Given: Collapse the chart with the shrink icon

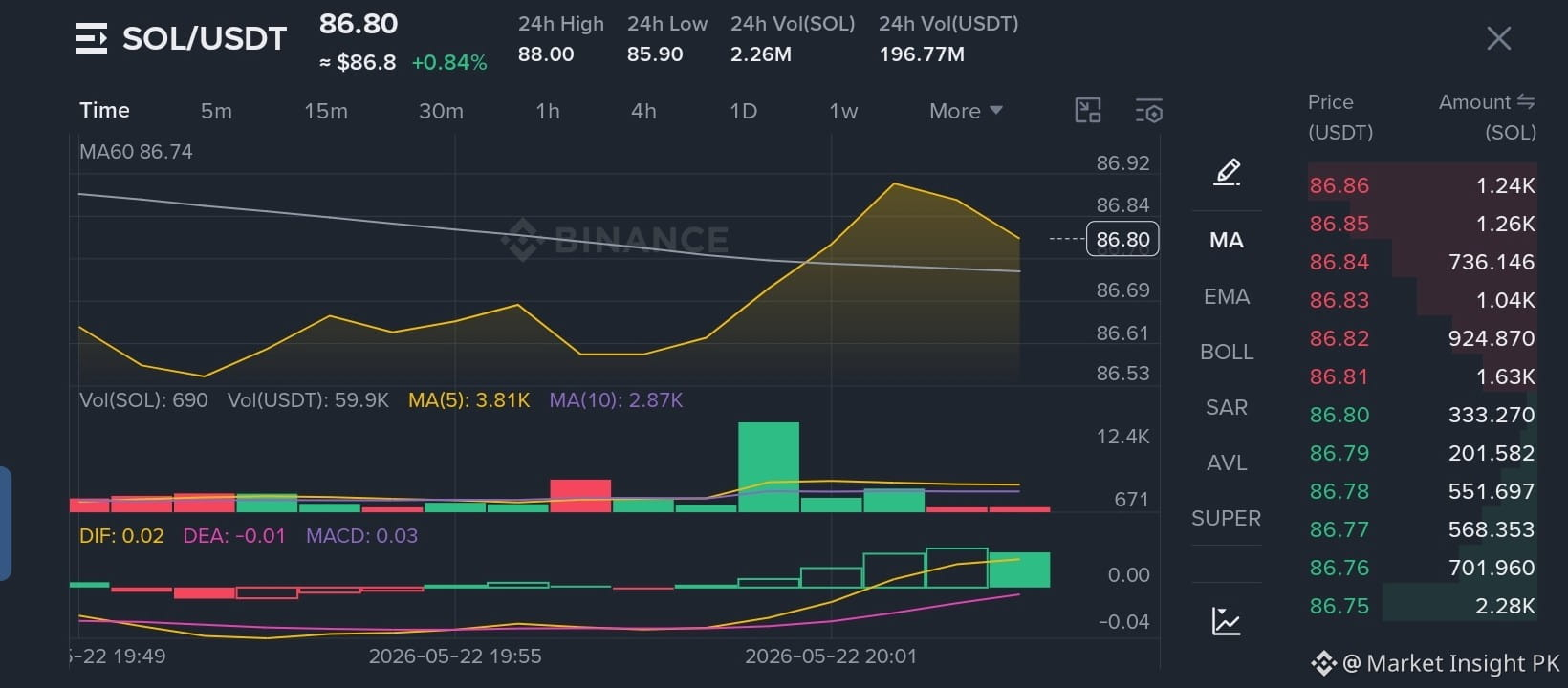Looking at the screenshot, I should point(1088,111).
